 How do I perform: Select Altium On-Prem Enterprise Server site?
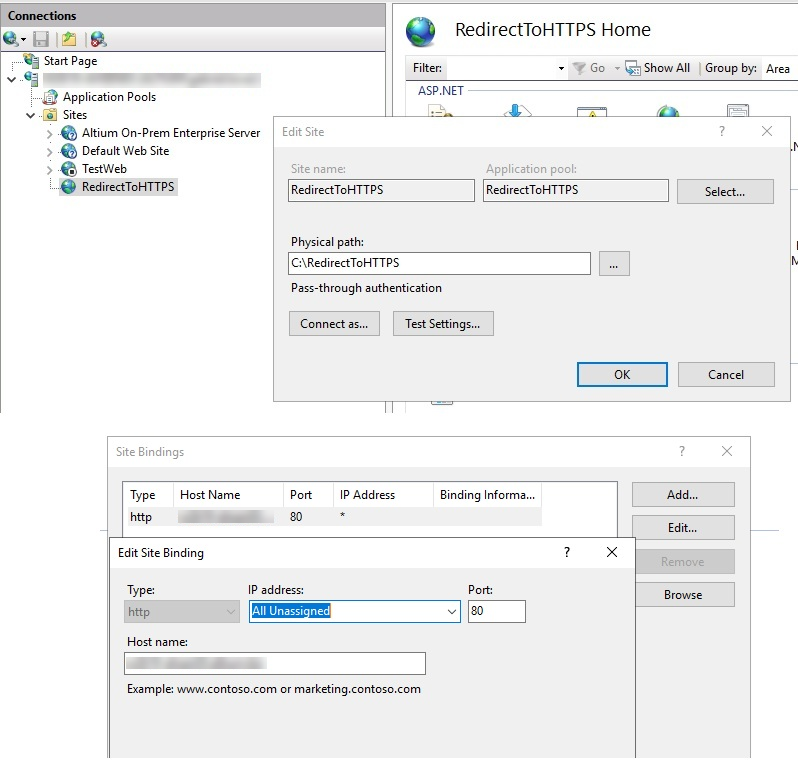170,133
